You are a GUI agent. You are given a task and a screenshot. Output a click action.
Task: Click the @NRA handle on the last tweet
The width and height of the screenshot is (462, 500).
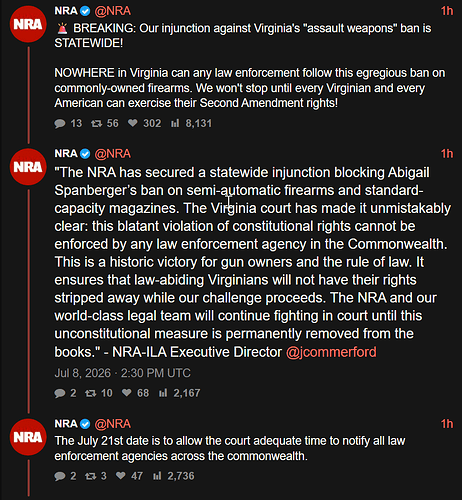pos(113,424)
